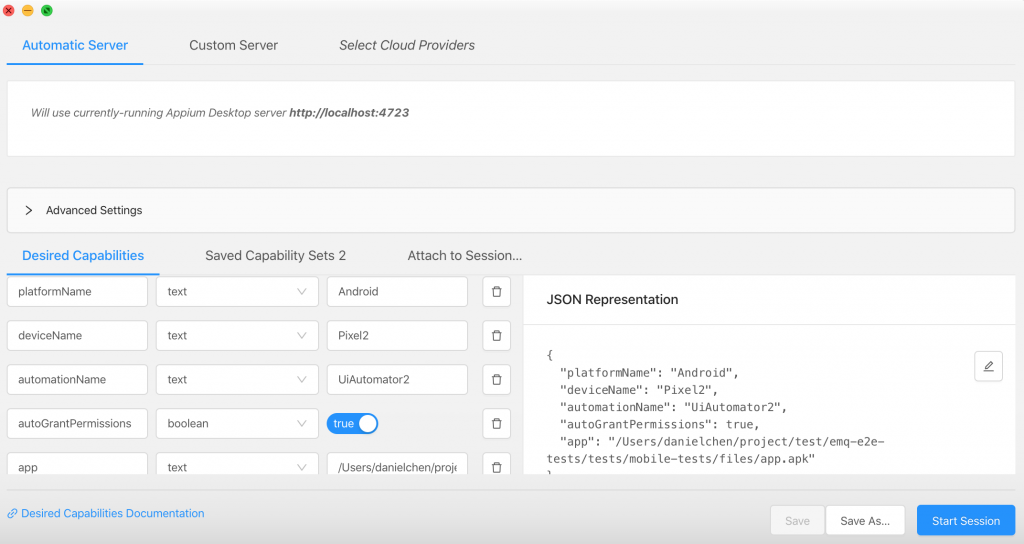Viewport: 1024px width, 544px height.
Task: Delete the app capability row
Action: click(x=496, y=465)
